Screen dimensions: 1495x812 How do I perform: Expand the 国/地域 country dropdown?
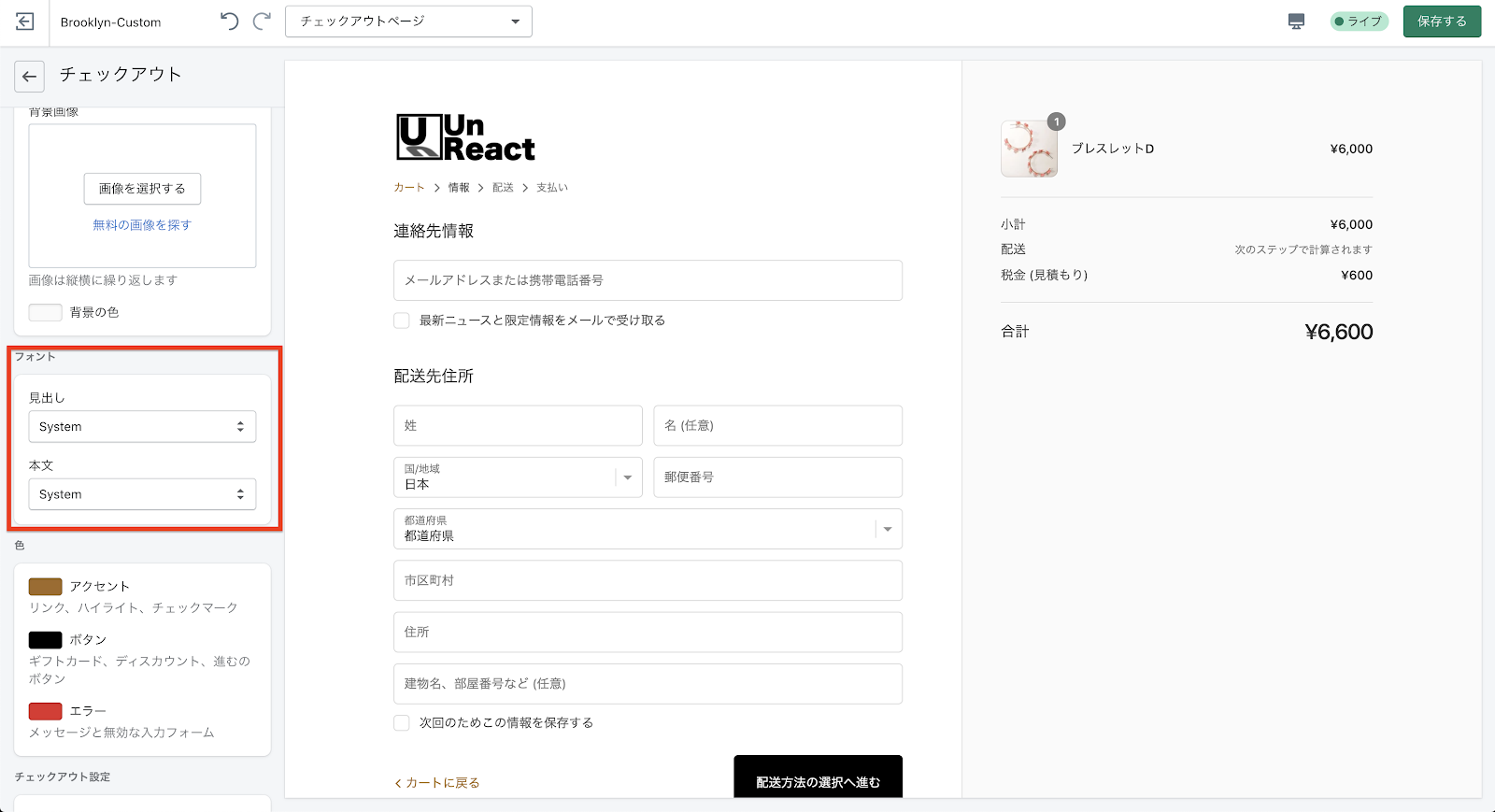(518, 477)
